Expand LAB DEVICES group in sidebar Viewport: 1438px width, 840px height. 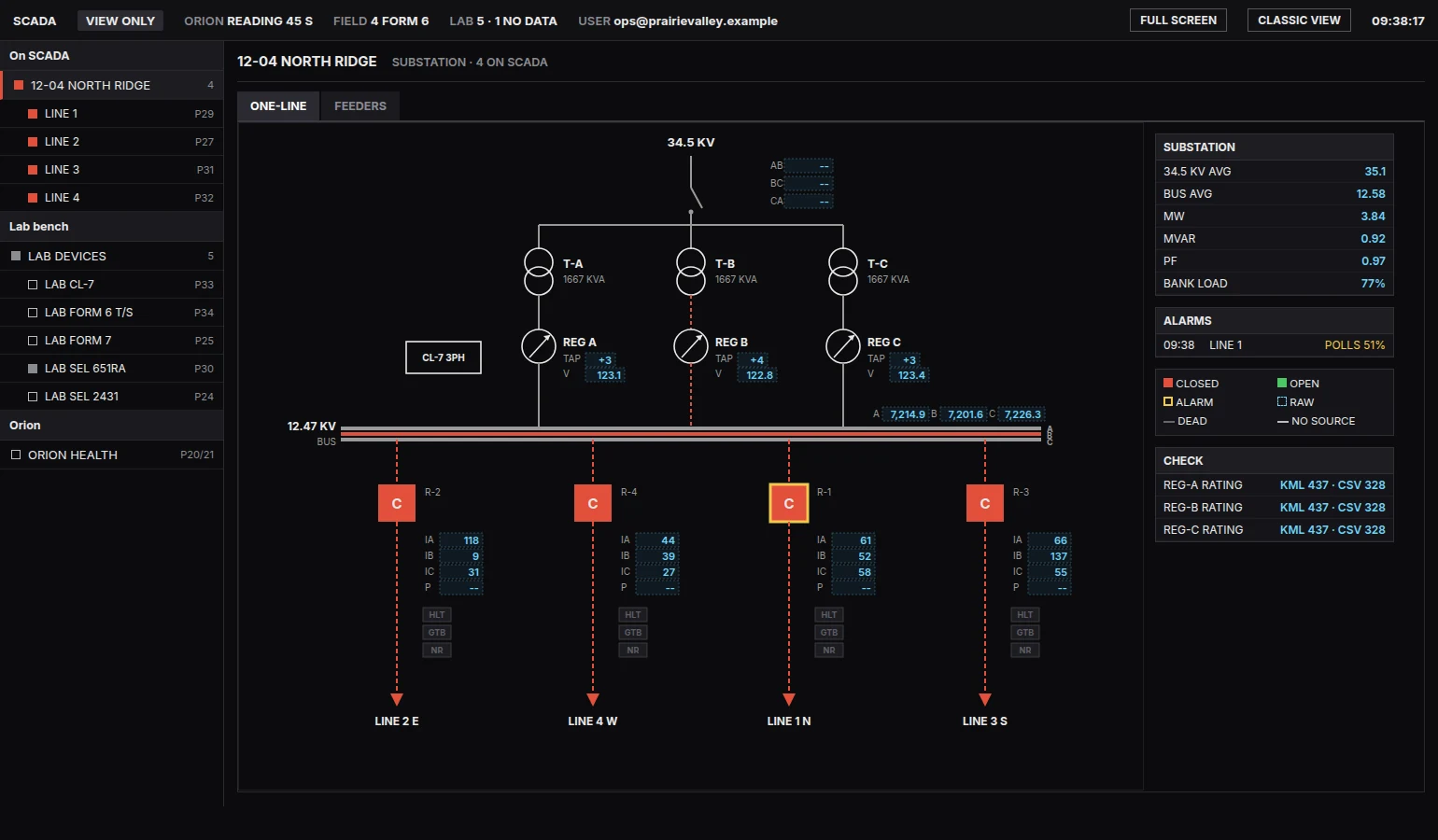coord(112,256)
